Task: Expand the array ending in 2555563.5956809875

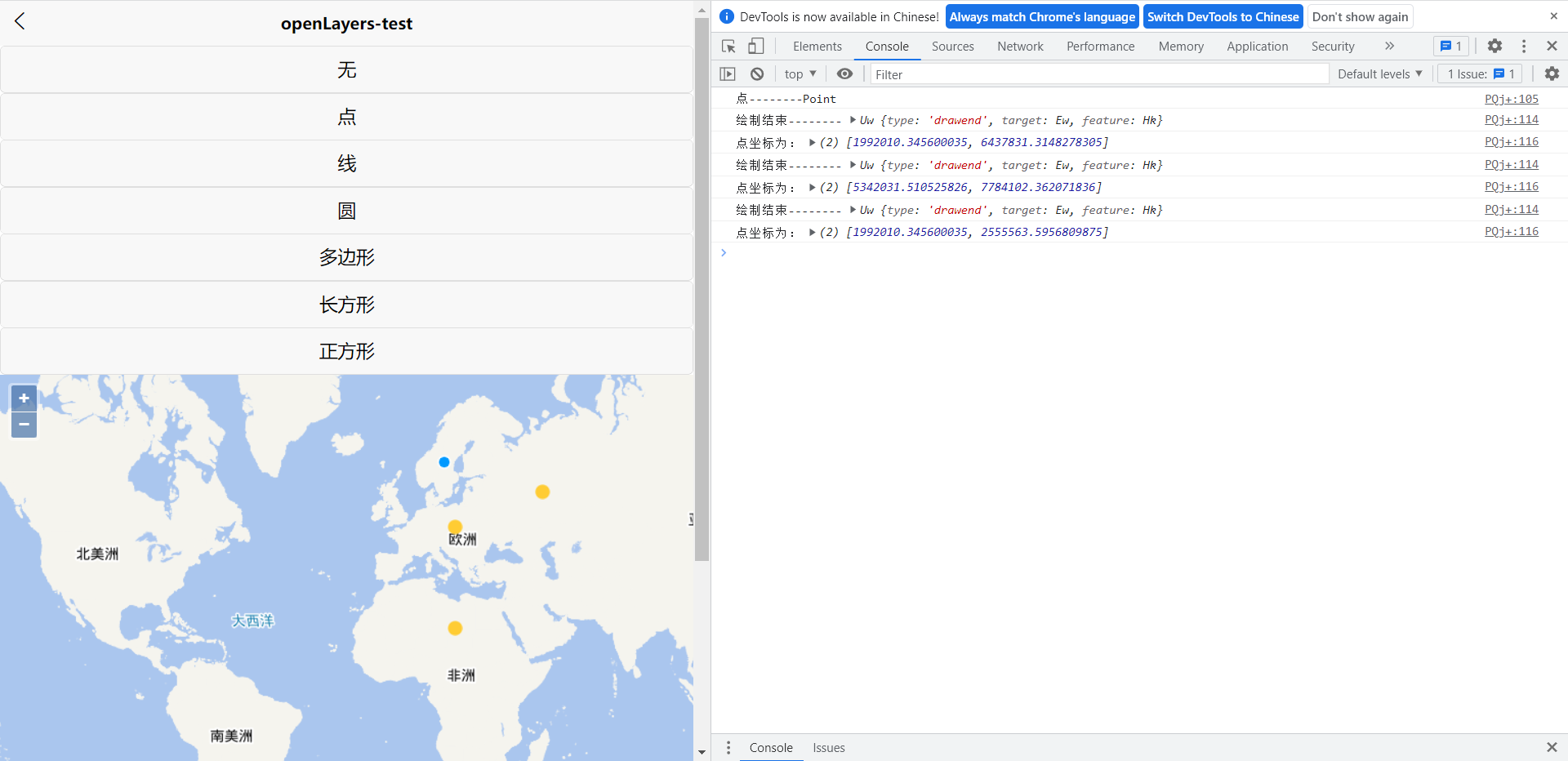Action: pyautogui.click(x=813, y=232)
